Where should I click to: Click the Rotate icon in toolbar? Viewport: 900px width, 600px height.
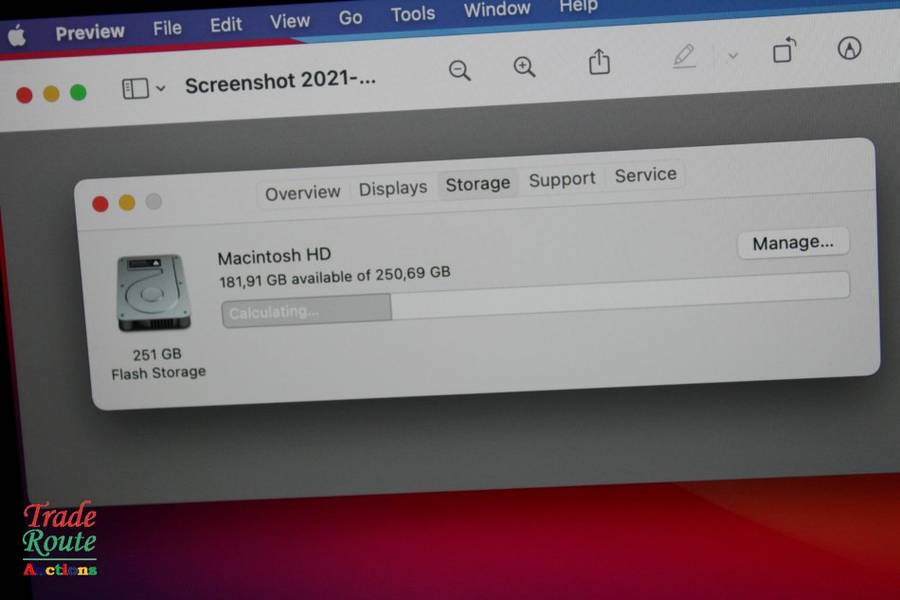coord(784,51)
